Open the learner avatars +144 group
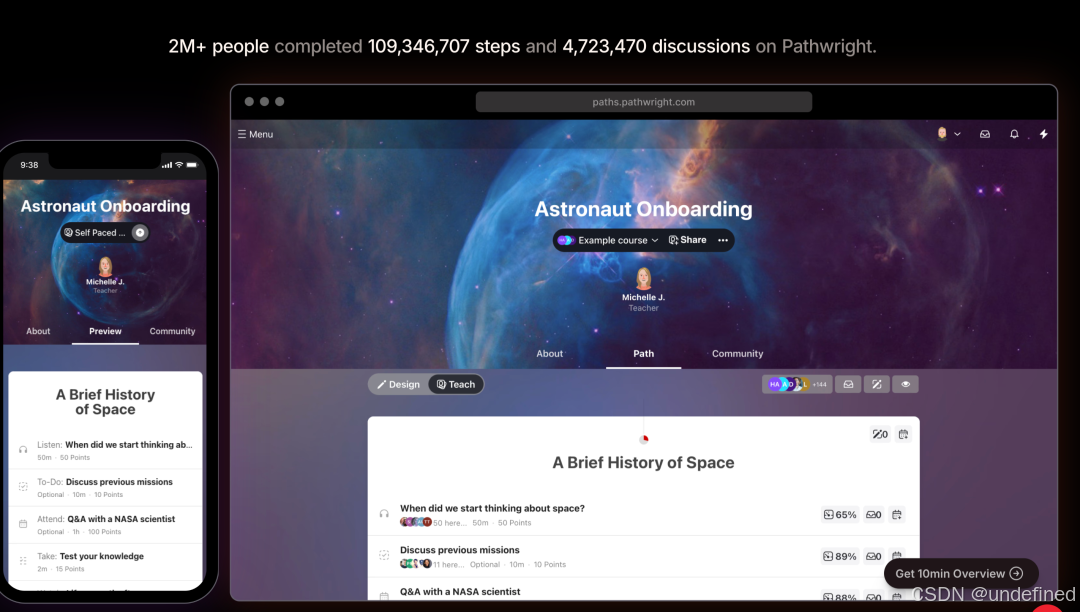The image size is (1080, 612). [x=797, y=384]
